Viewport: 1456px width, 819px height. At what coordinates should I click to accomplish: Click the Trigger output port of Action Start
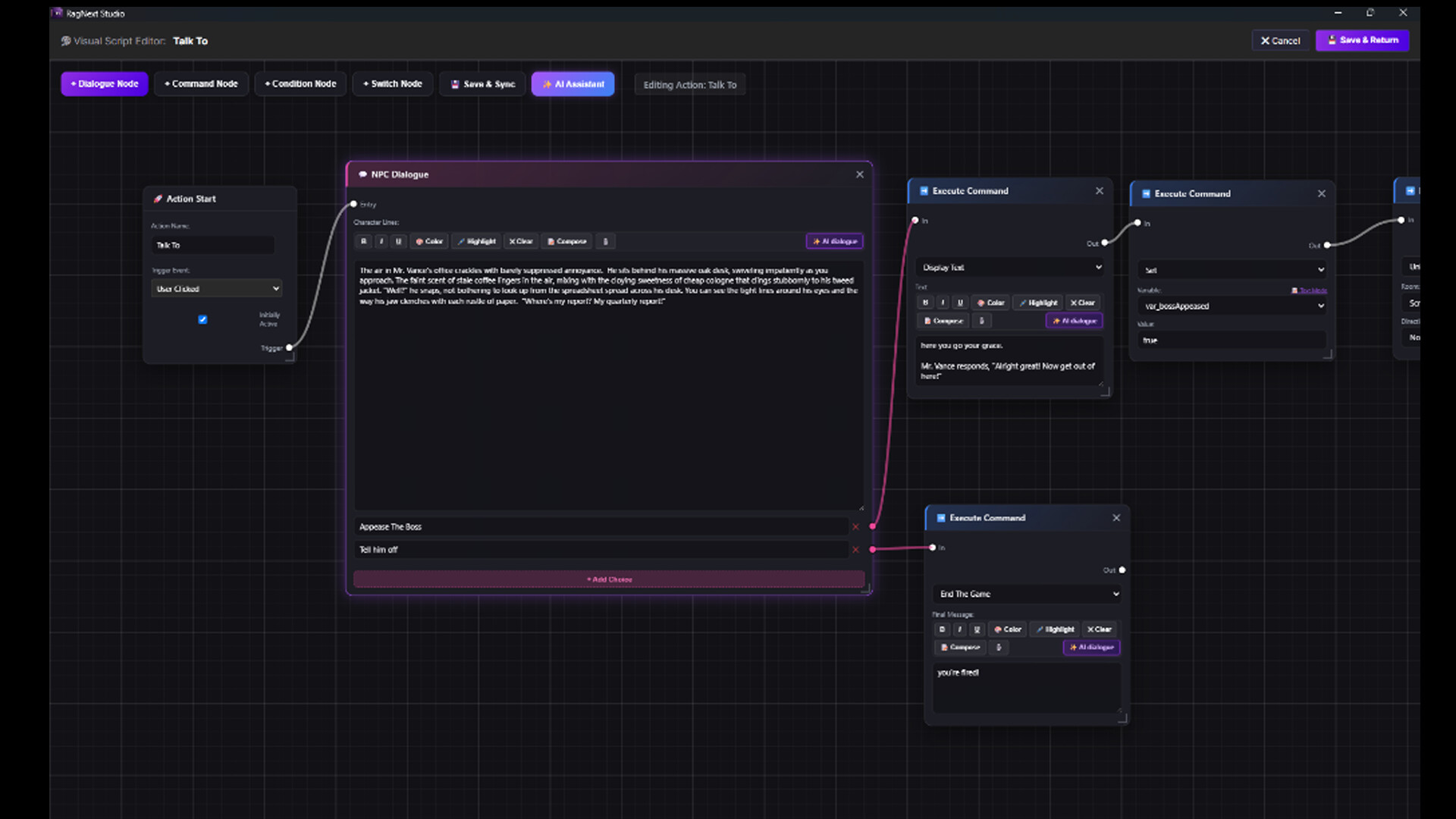point(289,348)
